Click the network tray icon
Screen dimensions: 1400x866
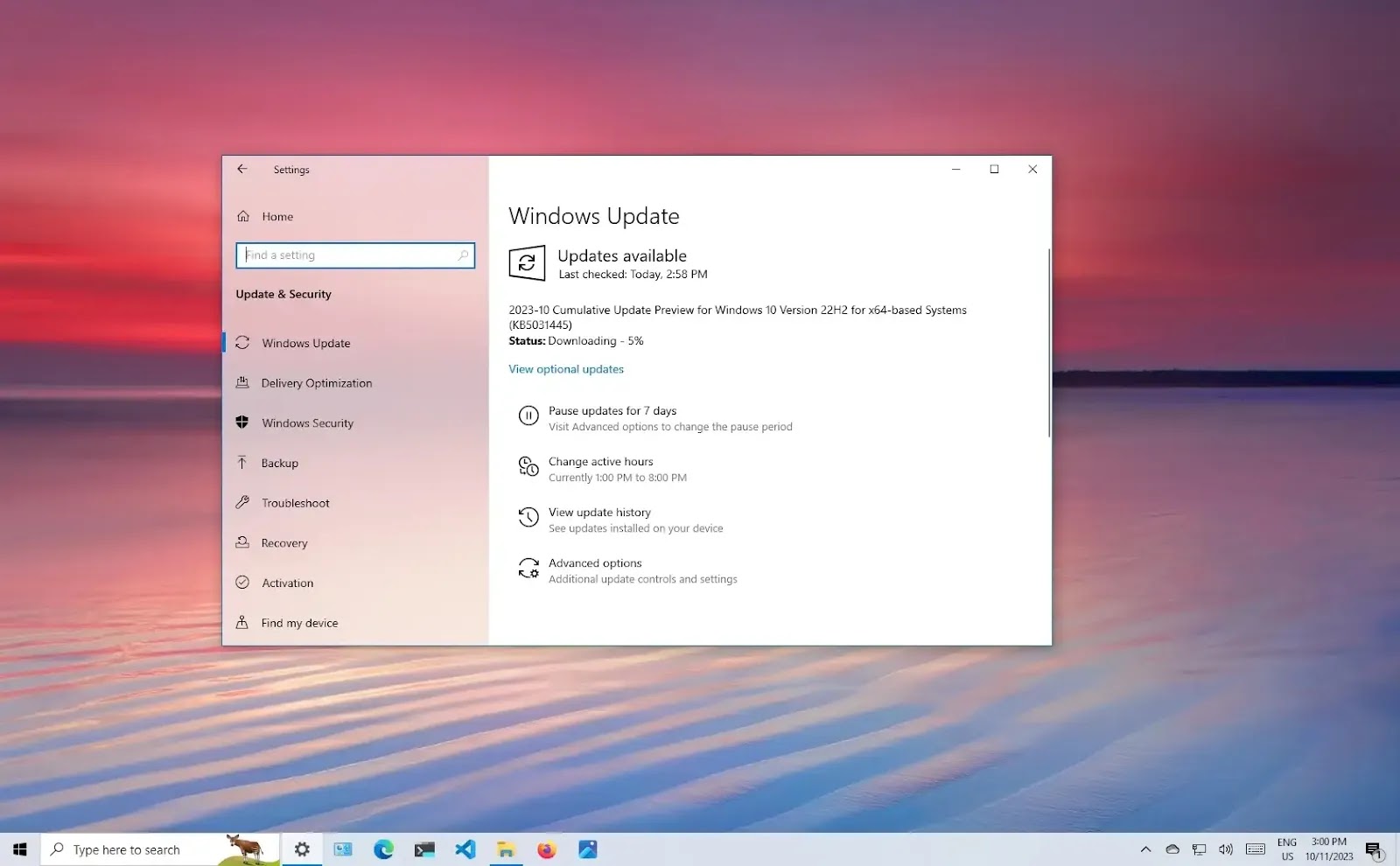1200,849
